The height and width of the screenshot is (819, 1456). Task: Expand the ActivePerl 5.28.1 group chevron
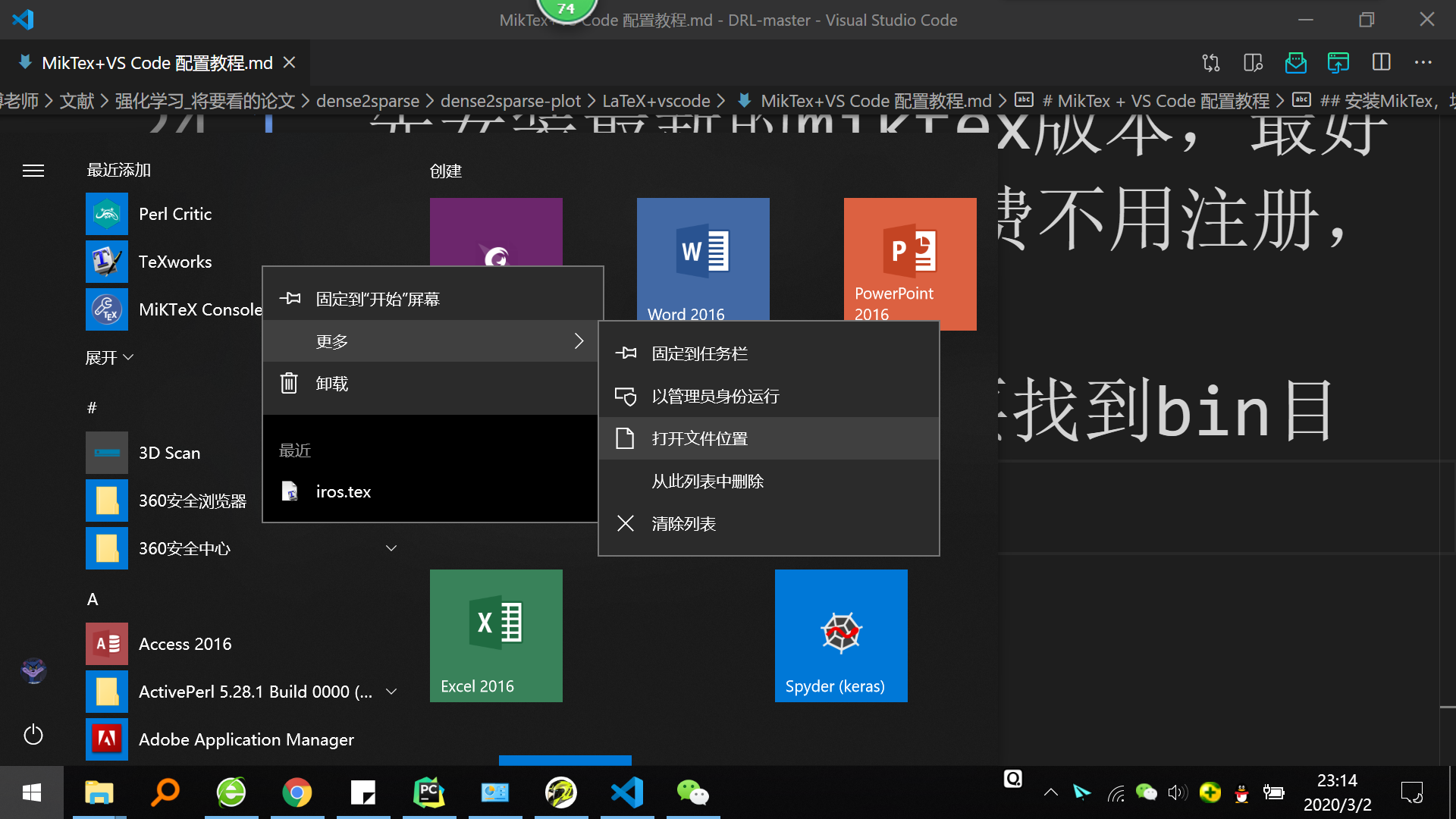click(391, 691)
